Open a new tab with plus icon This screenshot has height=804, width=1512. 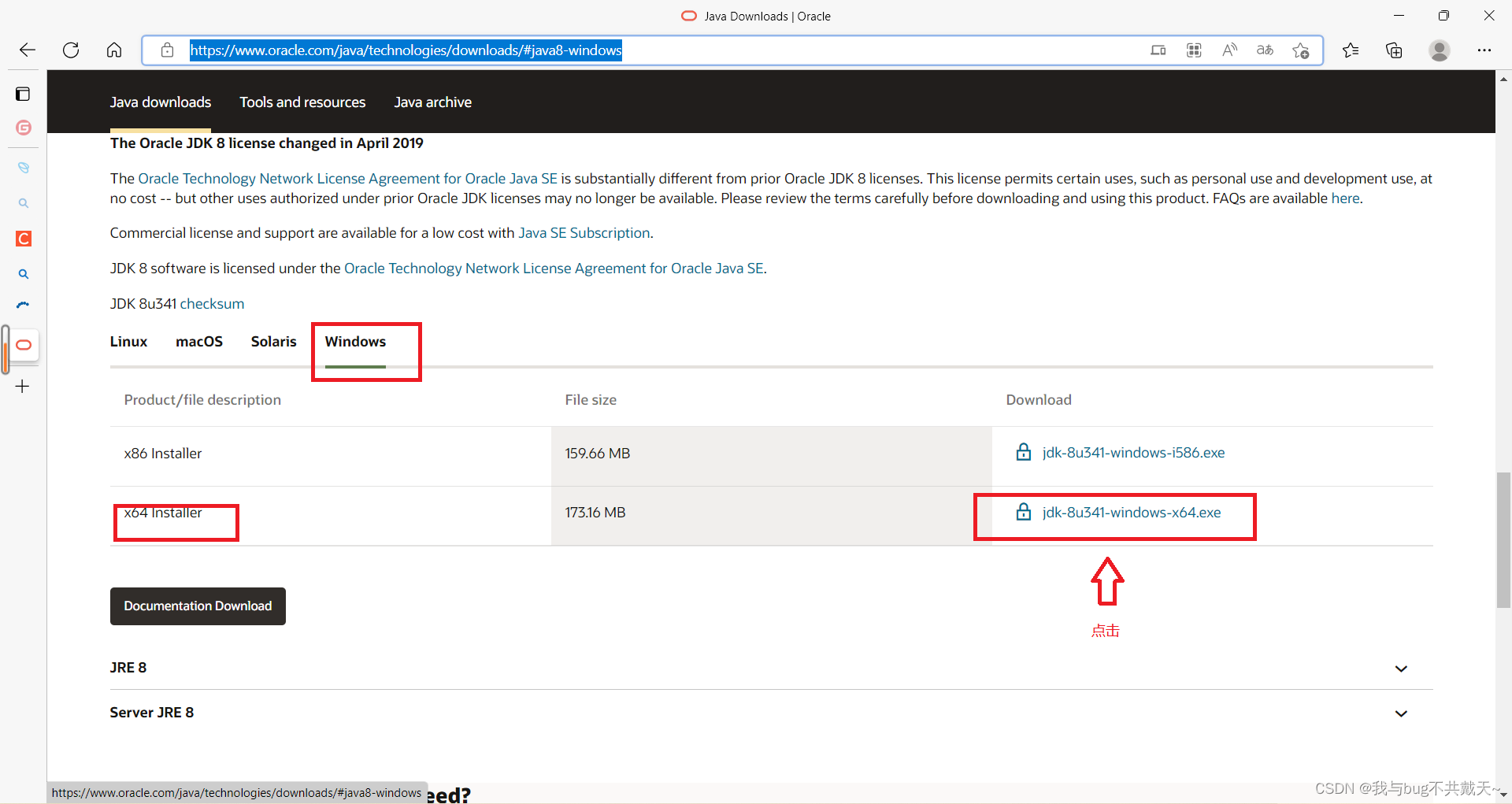pyautogui.click(x=23, y=386)
